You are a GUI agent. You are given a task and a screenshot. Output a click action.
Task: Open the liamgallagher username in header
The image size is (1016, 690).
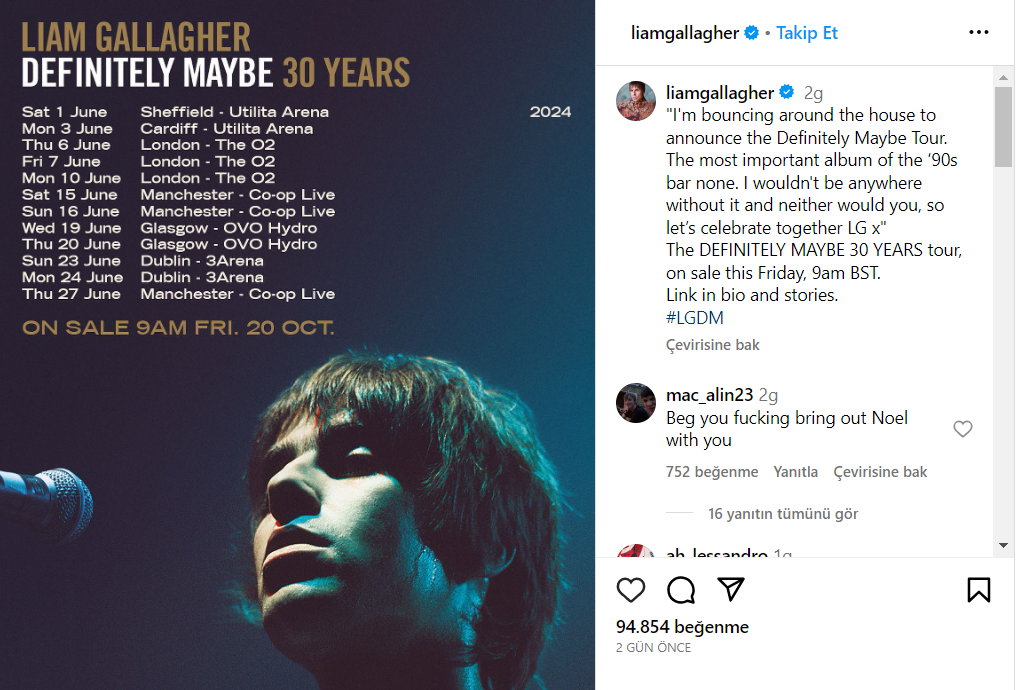[x=685, y=33]
